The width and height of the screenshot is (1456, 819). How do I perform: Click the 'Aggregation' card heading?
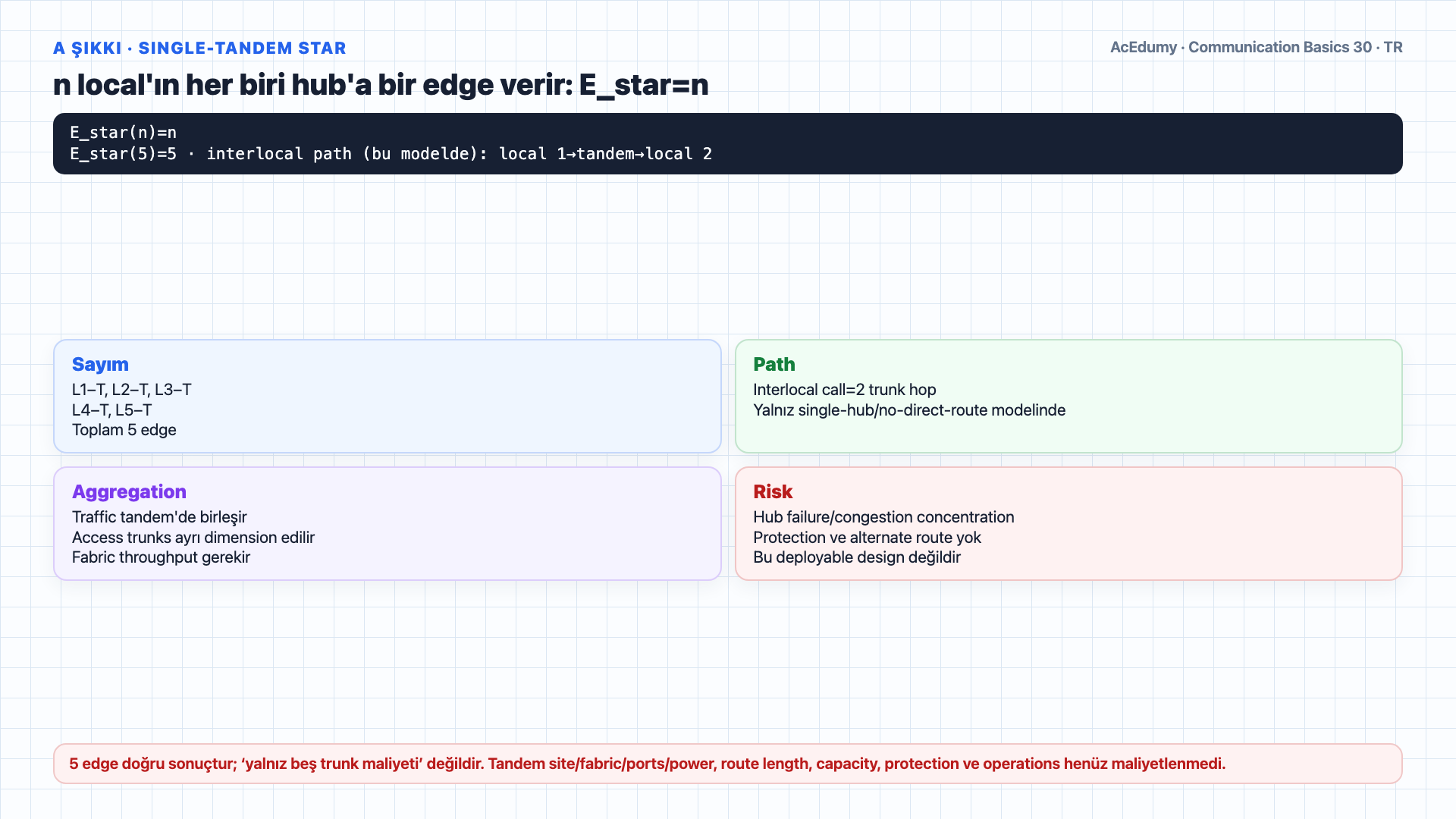click(x=129, y=491)
